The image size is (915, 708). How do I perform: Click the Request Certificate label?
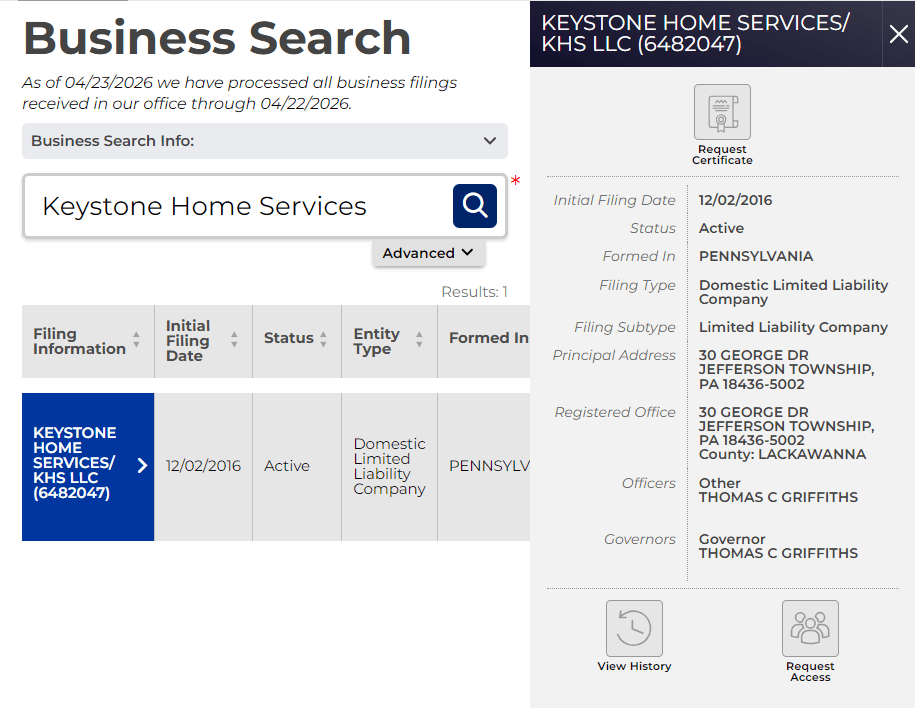tap(722, 155)
